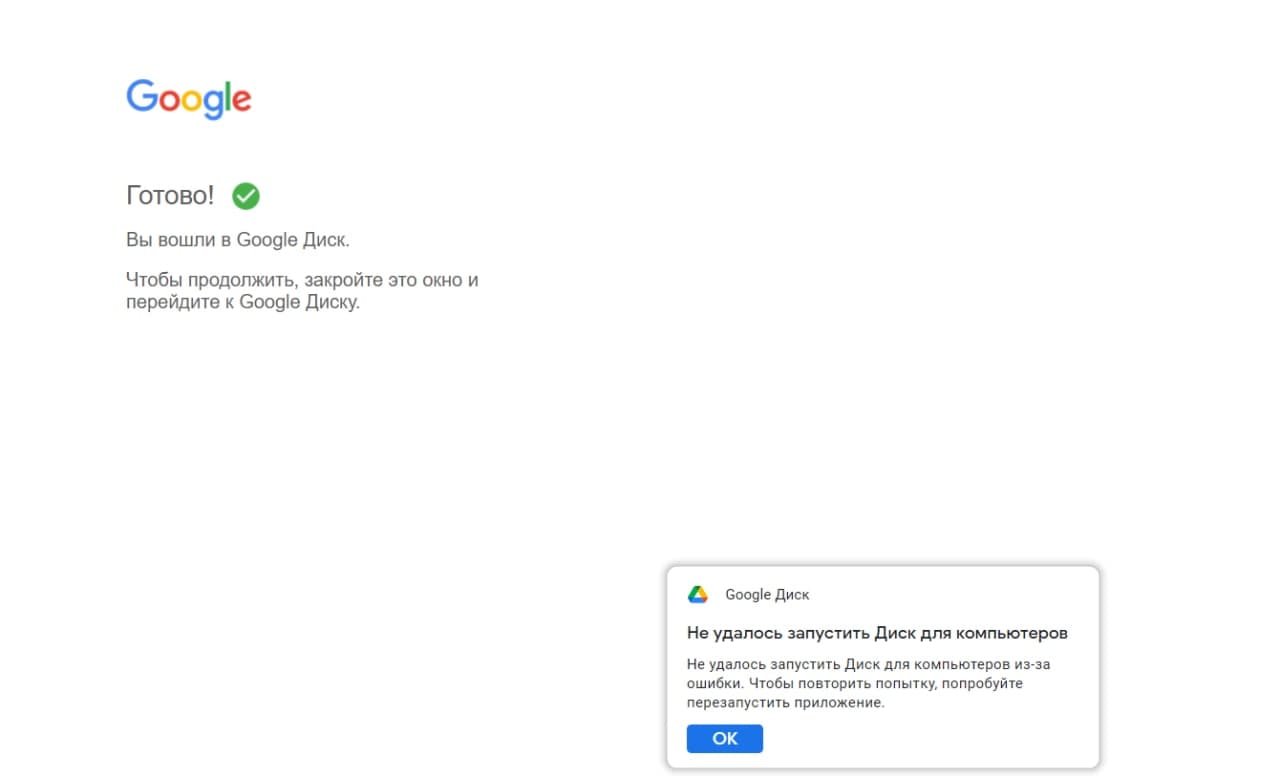Click the red first o in Google logo
Viewport: 1280px width, 776px height.
click(x=169, y=101)
